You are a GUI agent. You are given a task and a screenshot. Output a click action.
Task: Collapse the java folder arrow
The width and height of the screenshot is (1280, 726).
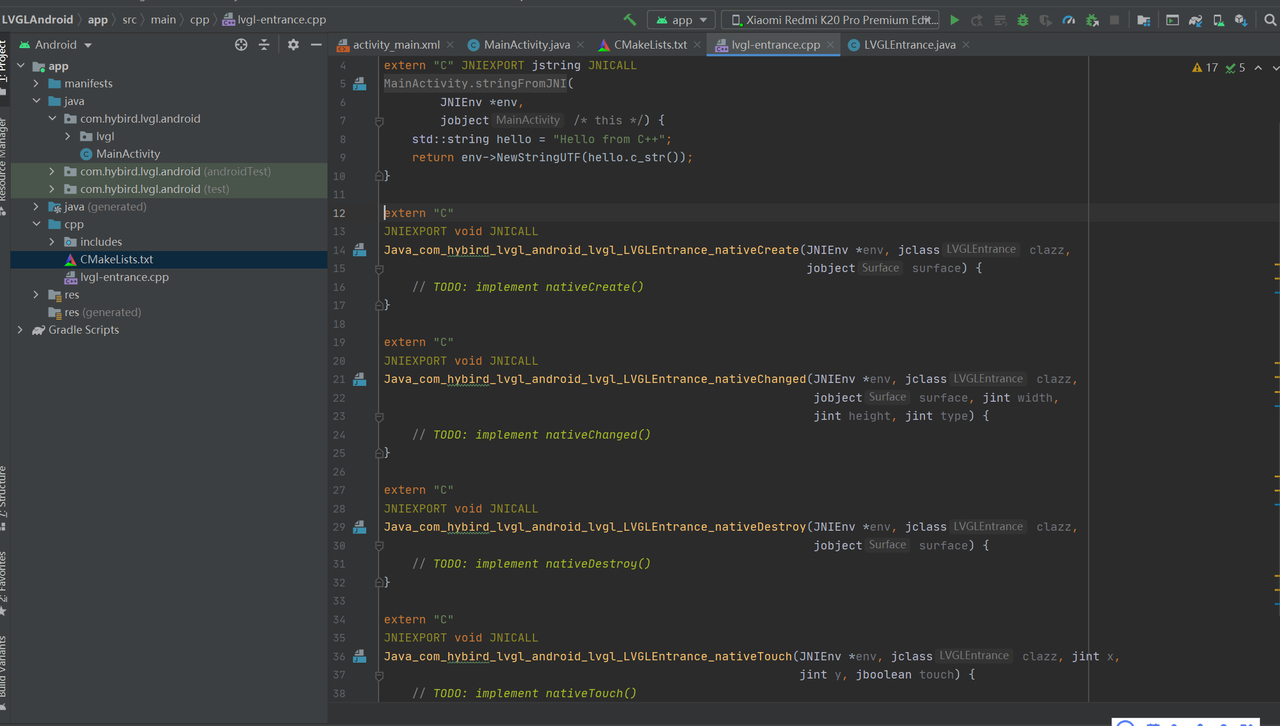coord(37,101)
